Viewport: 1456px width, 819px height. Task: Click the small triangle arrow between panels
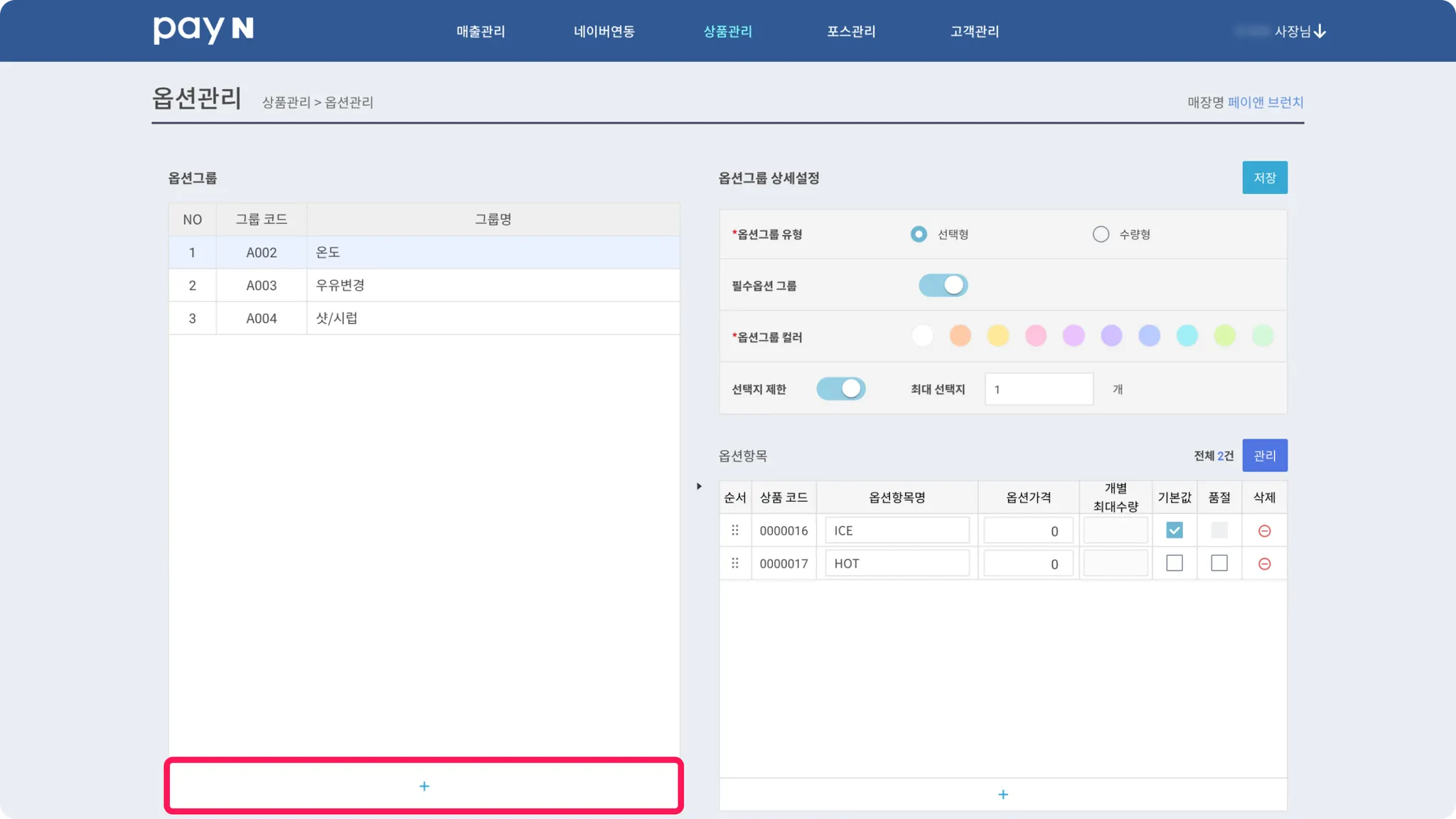[699, 486]
